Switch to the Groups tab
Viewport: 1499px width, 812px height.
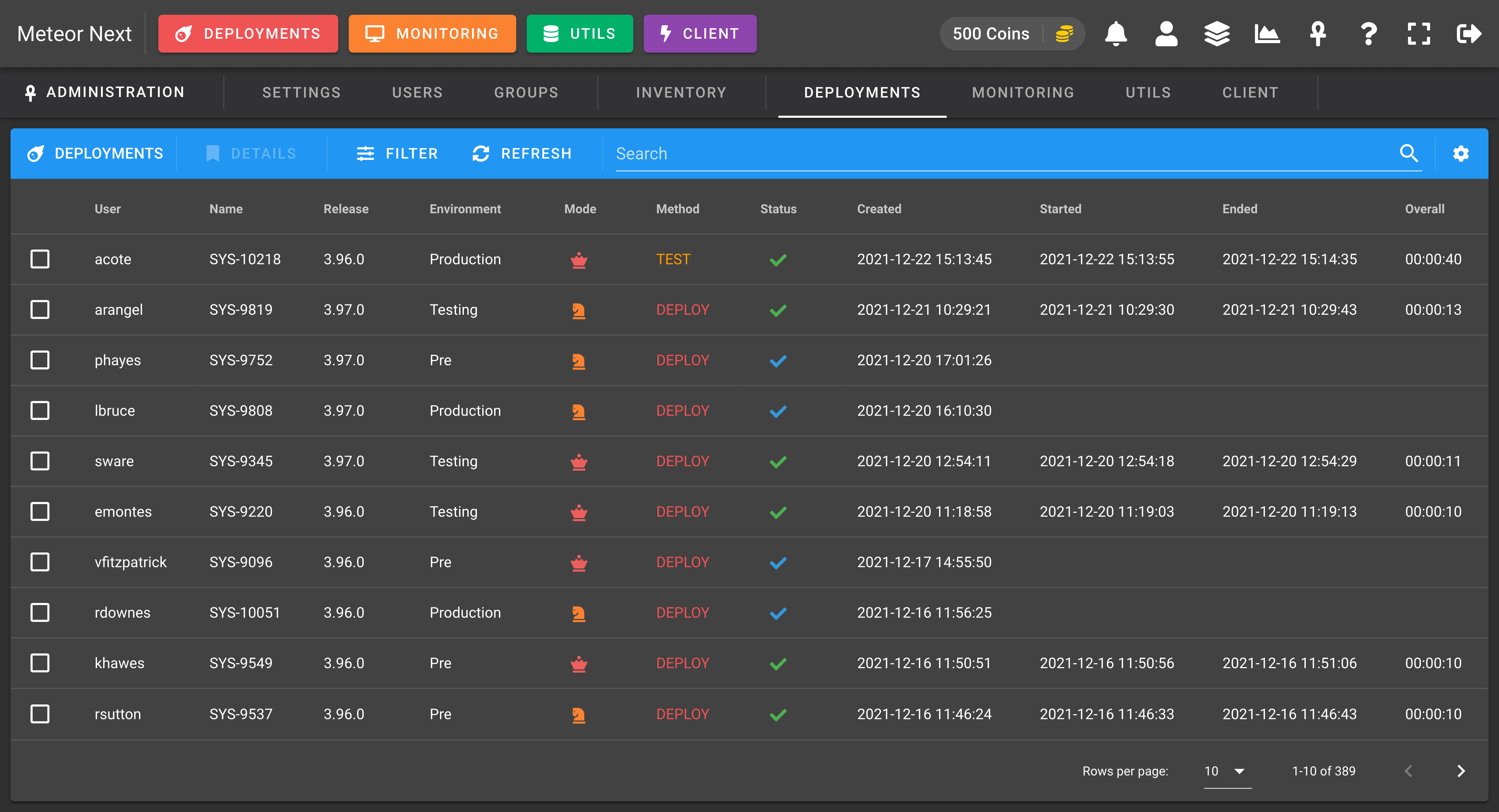point(526,93)
